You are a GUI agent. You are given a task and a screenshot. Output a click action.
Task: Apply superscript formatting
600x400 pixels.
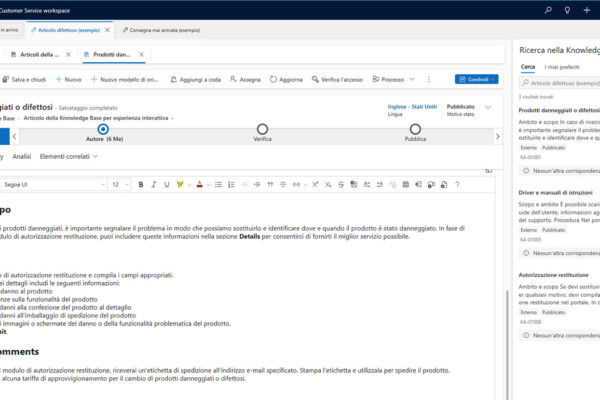pos(315,184)
